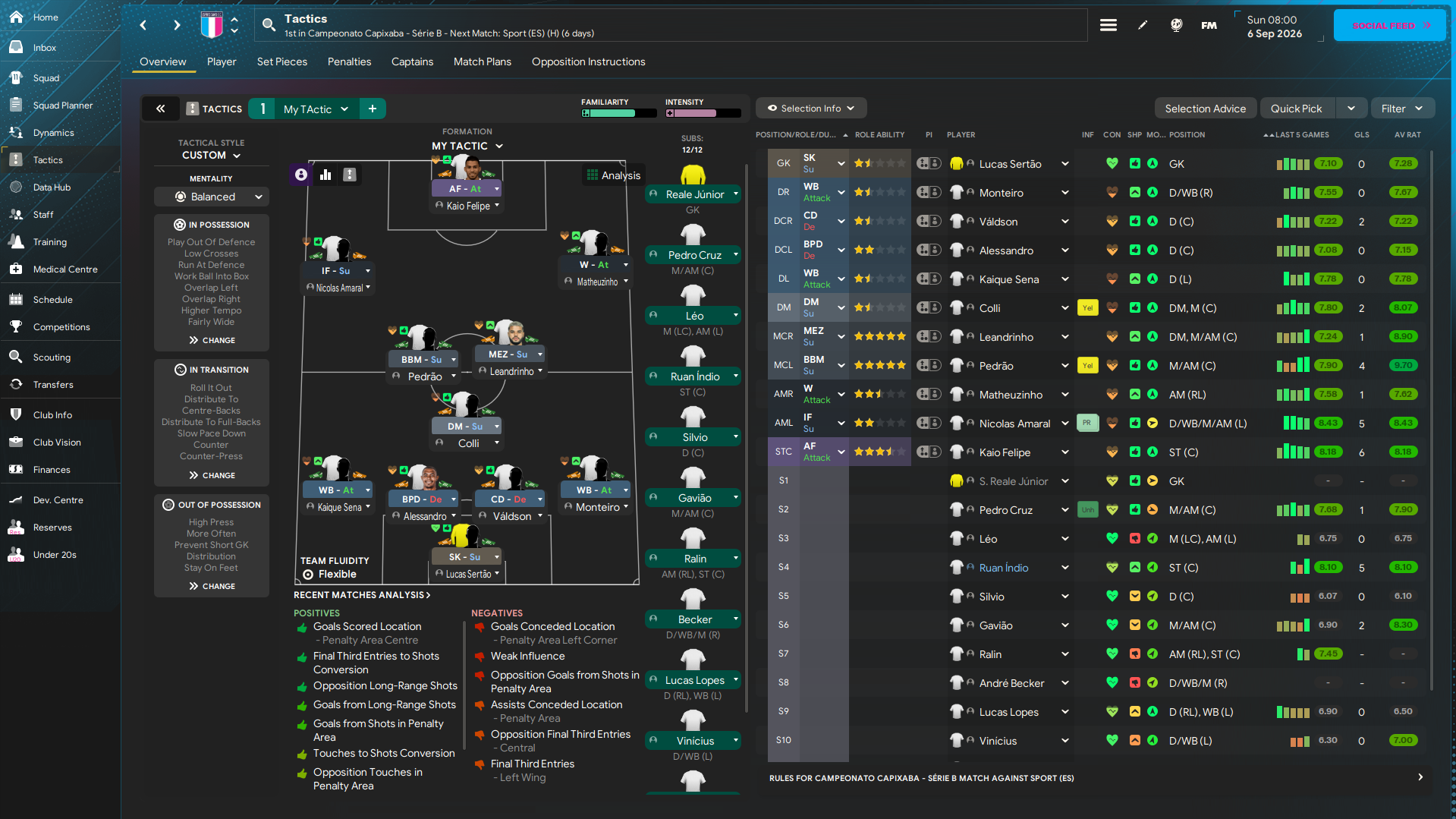Screen dimensions: 1456x819
Task: Switch to the Match Plans tab
Action: pyautogui.click(x=483, y=61)
